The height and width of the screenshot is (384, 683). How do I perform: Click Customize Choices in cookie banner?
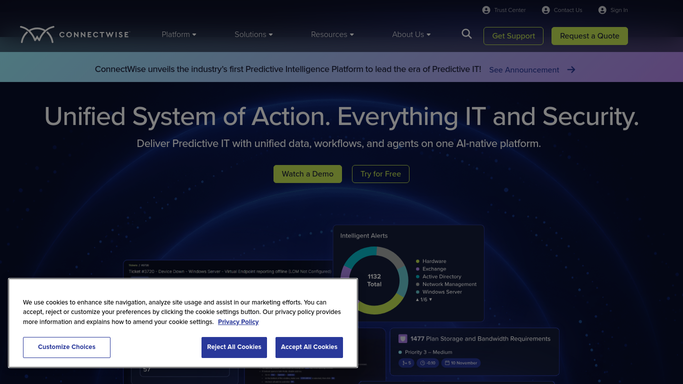[67, 347]
